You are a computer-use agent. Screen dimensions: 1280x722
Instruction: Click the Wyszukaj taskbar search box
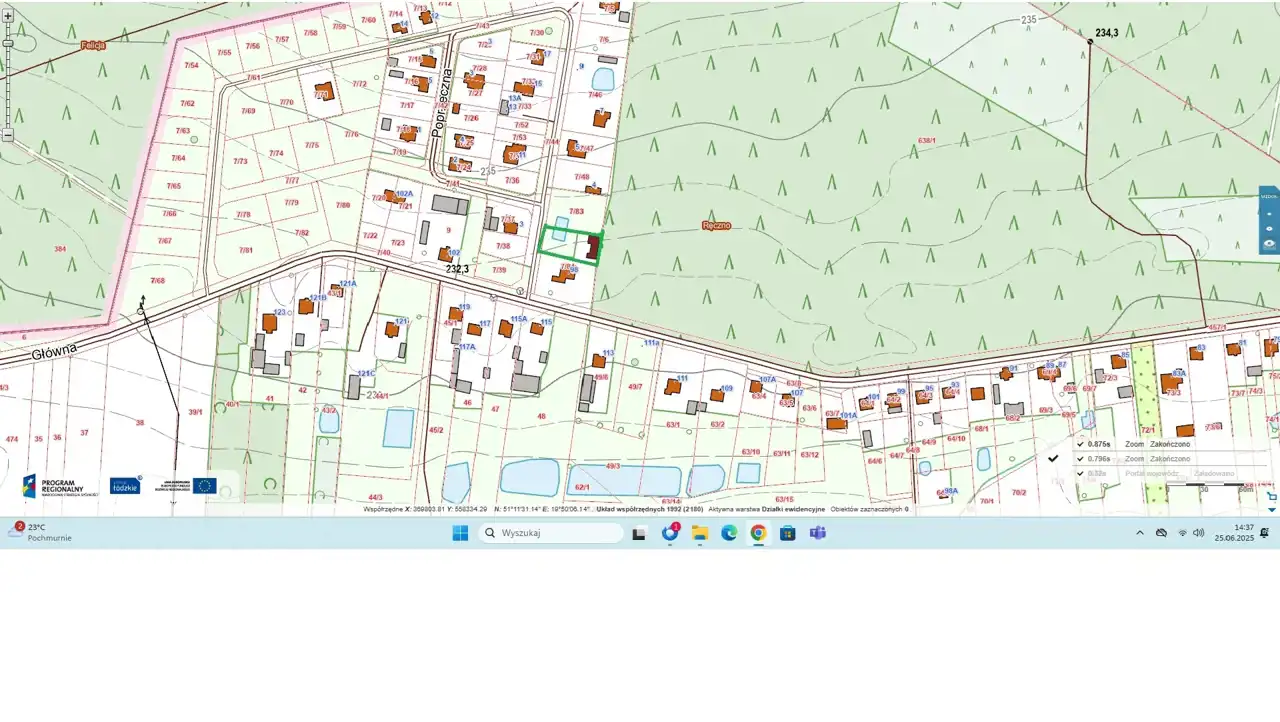tap(551, 533)
